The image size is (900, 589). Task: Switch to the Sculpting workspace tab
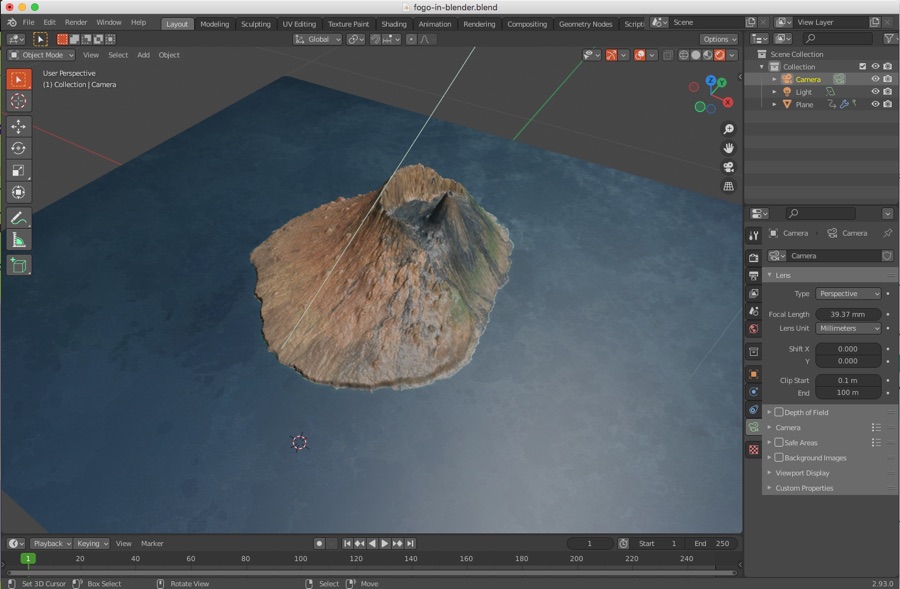click(x=255, y=24)
